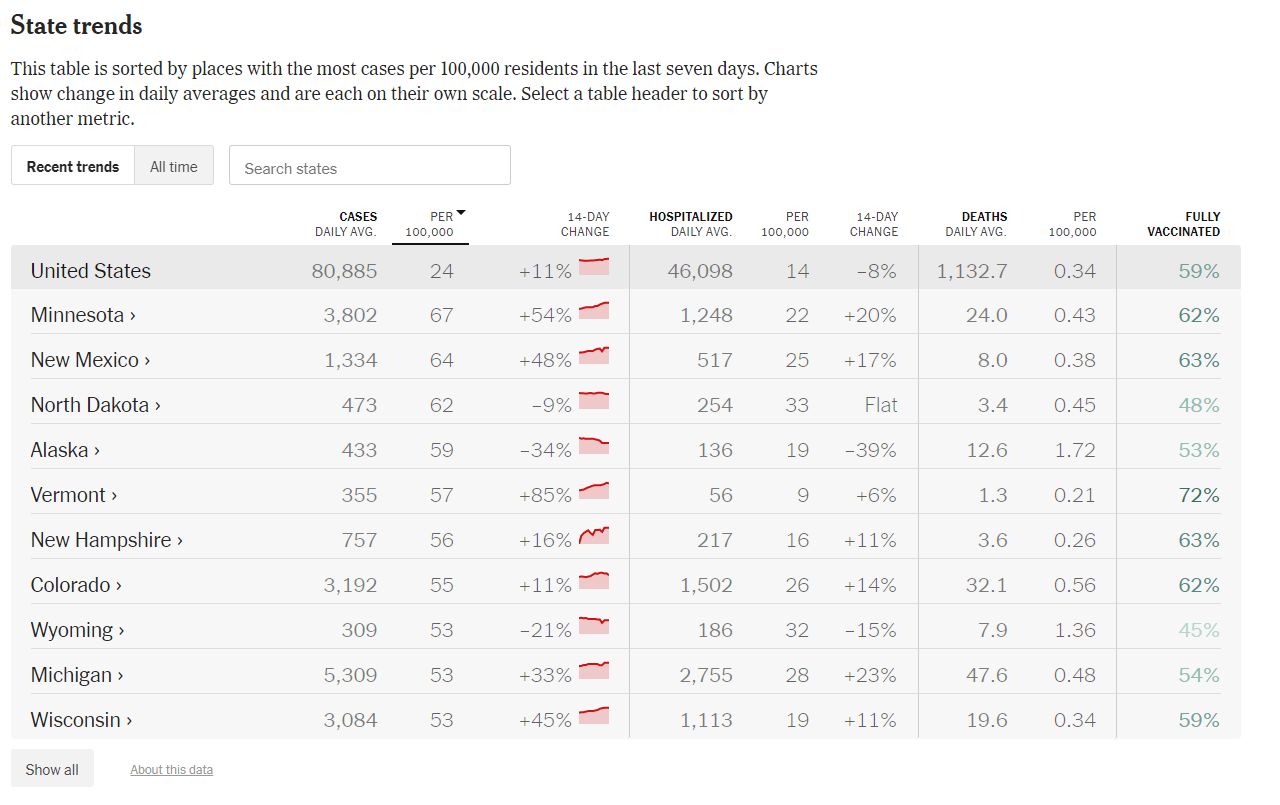Click the United States cases sparkline

(x=594, y=266)
